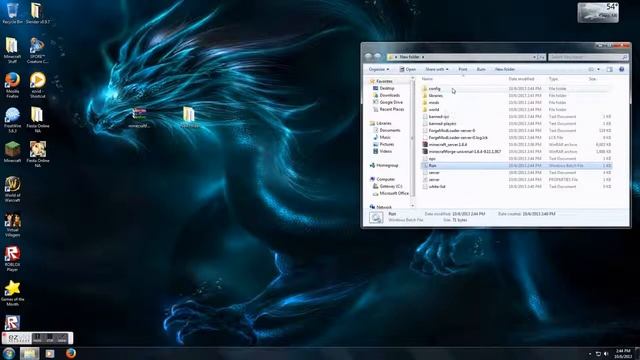Click the Windows Start orb
The height and width of the screenshot is (360, 640).
[9, 353]
